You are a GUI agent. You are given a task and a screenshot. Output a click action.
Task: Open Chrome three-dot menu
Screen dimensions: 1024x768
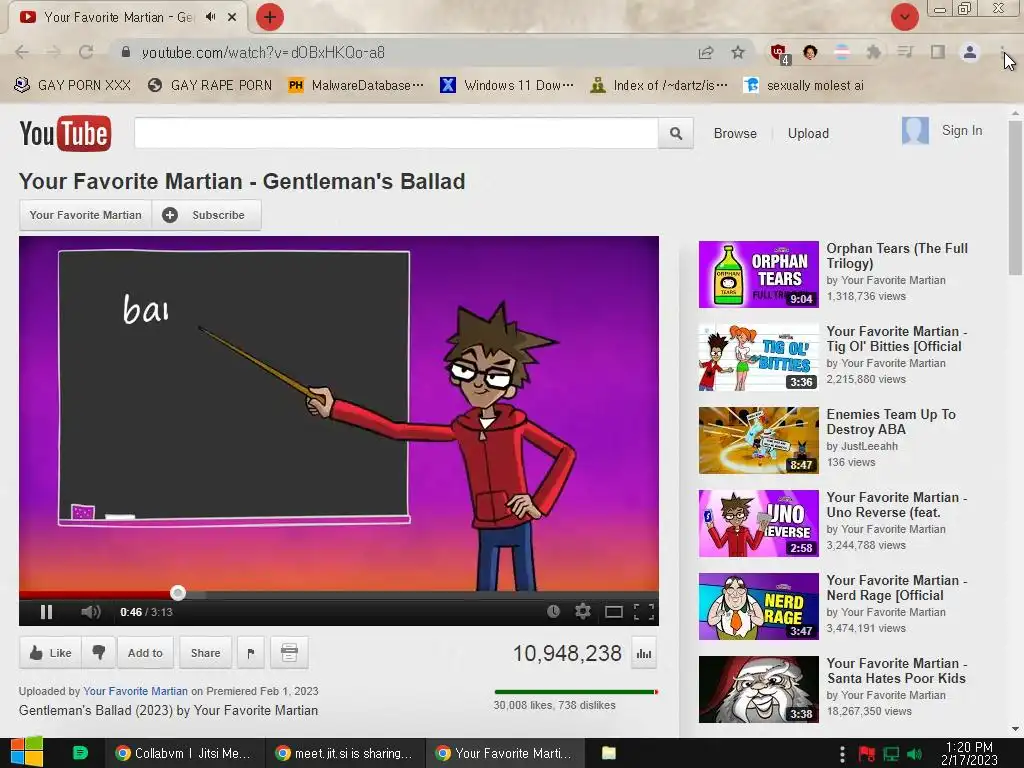tap(1002, 52)
